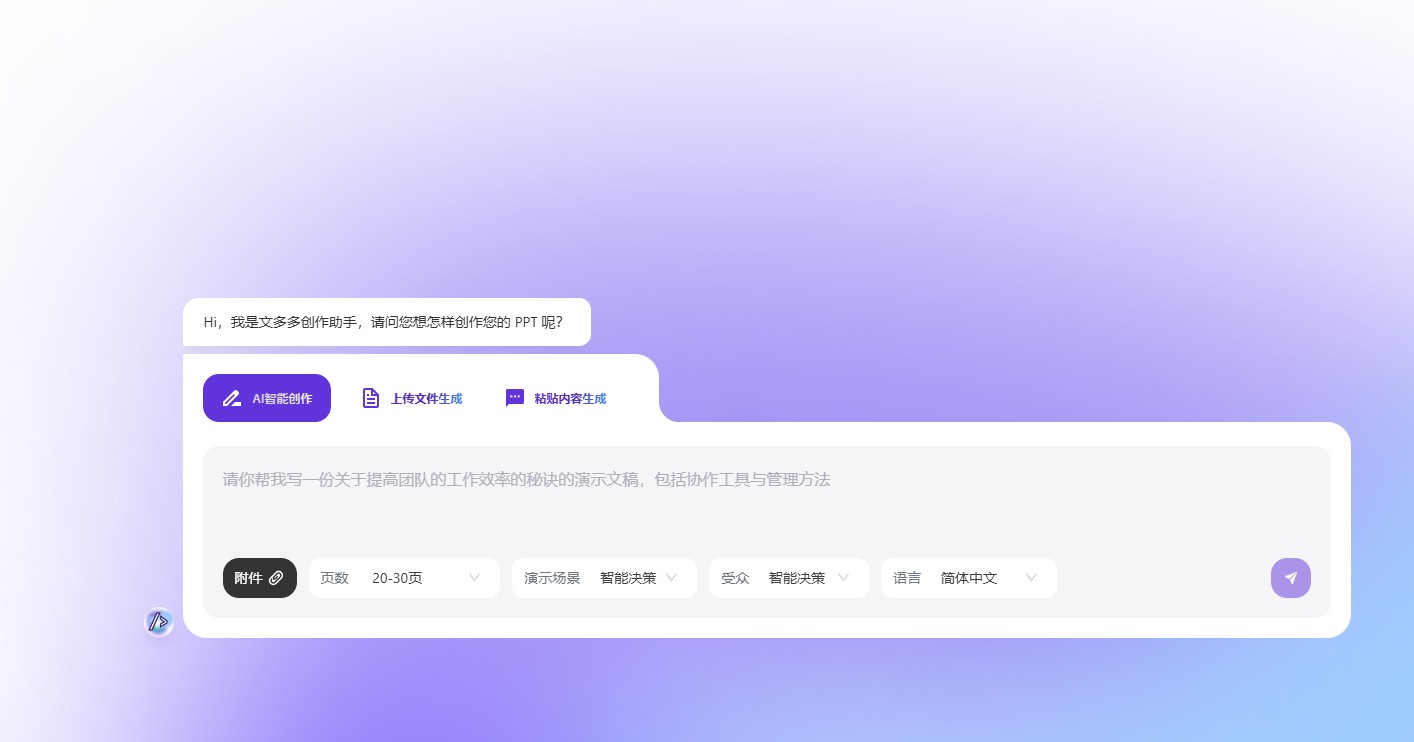The image size is (1414, 742).
Task: Click the chat bubble icon beside 粘贴内容生成
Action: (x=515, y=397)
